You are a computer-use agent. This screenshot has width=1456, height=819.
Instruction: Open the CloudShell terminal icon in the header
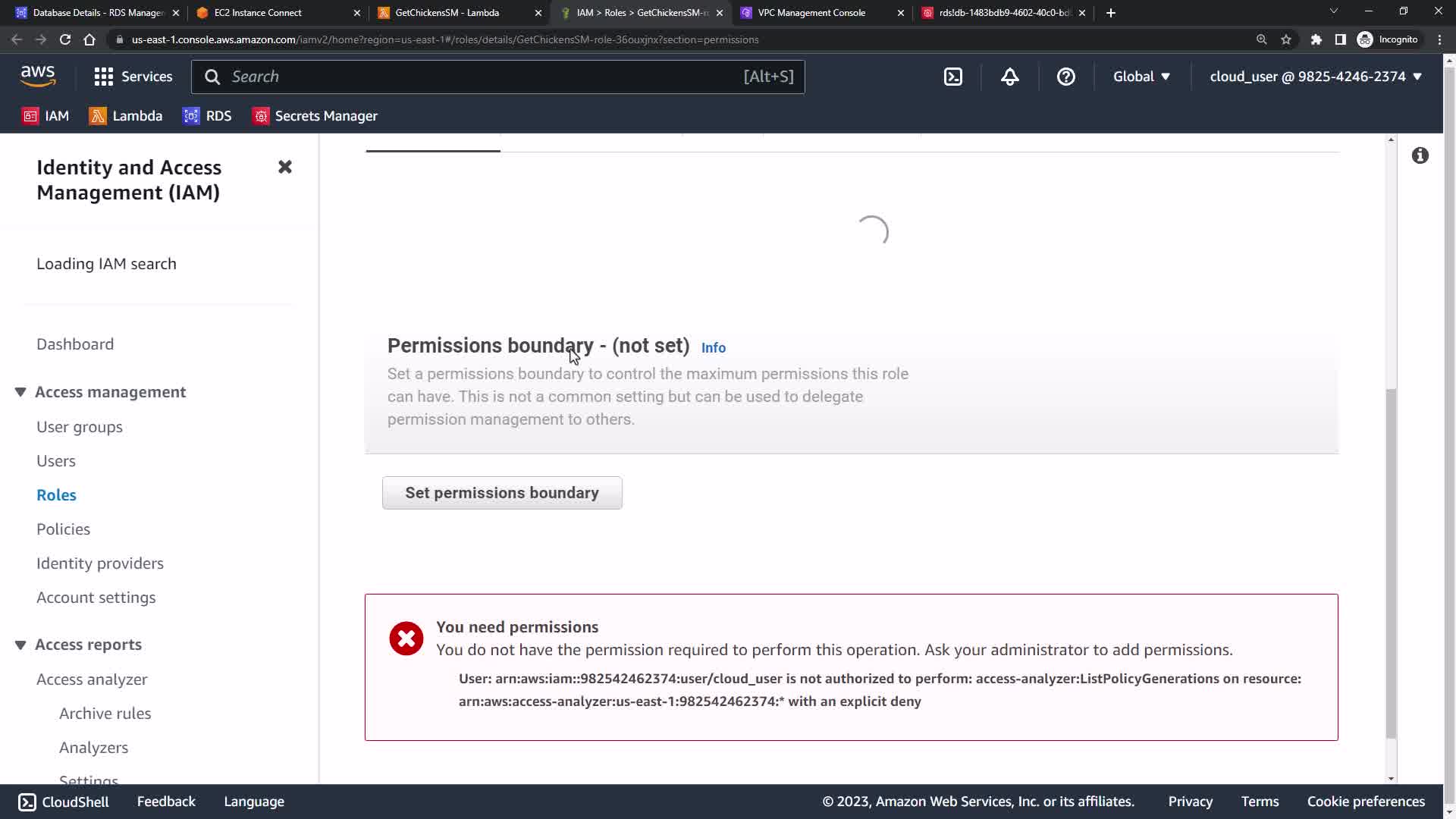coord(953,77)
